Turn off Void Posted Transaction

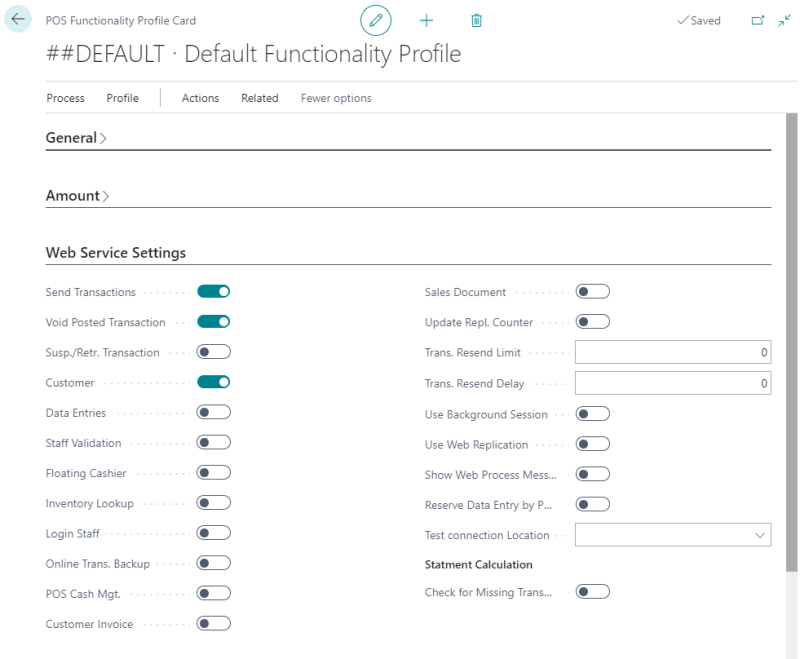coord(211,321)
